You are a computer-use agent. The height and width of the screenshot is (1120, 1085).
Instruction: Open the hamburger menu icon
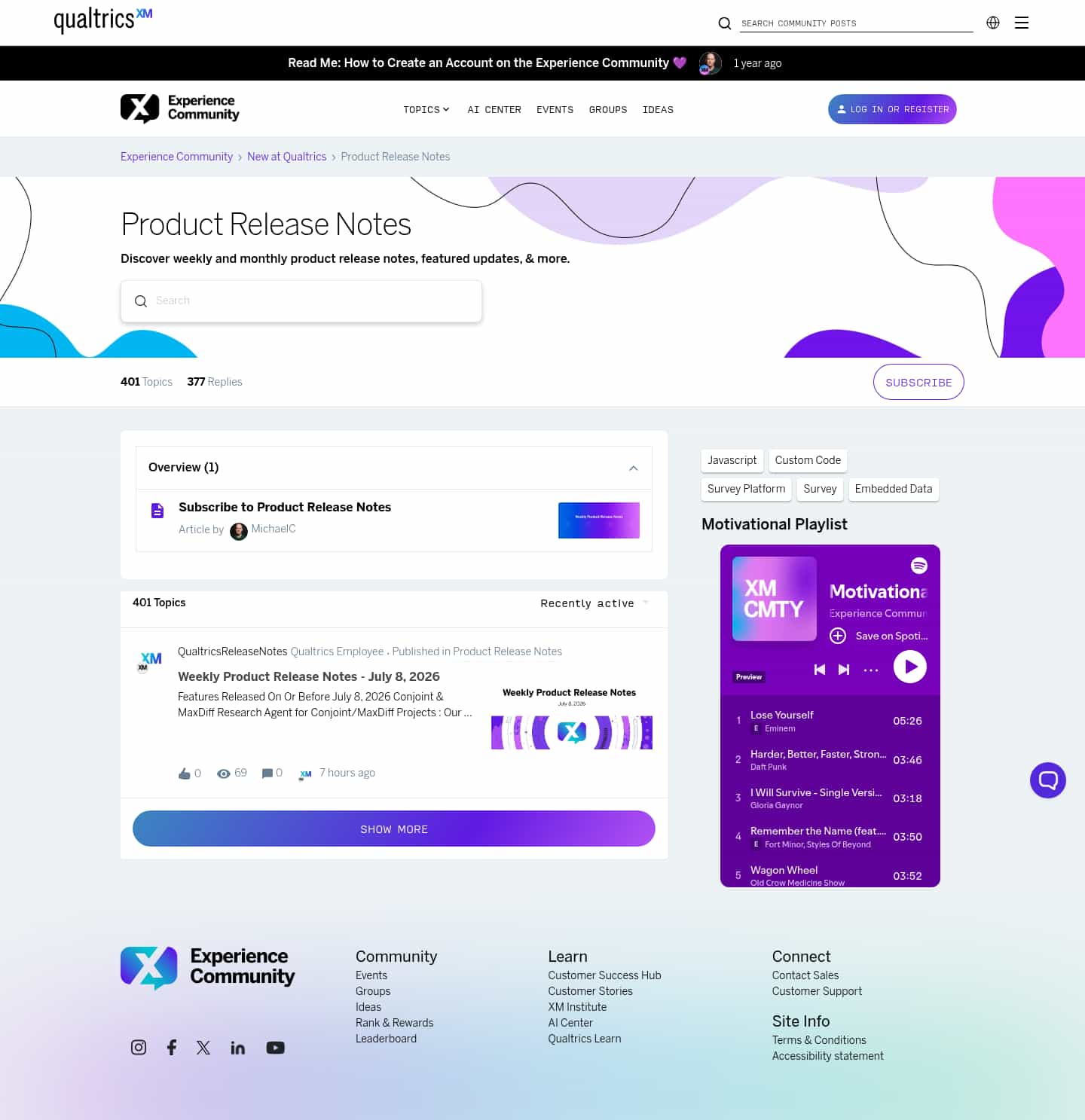coord(1022,23)
